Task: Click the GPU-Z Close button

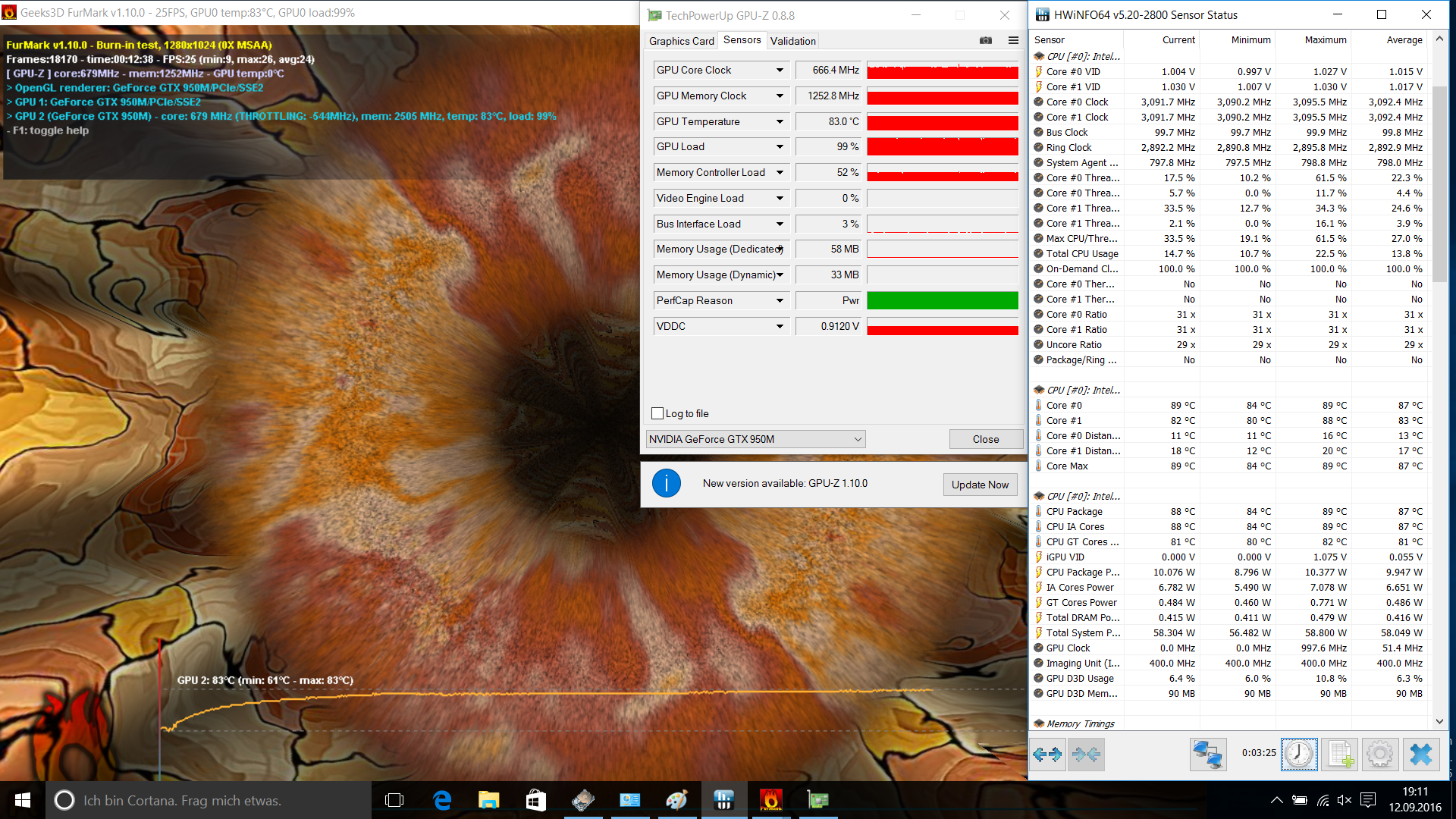Action: [985, 439]
